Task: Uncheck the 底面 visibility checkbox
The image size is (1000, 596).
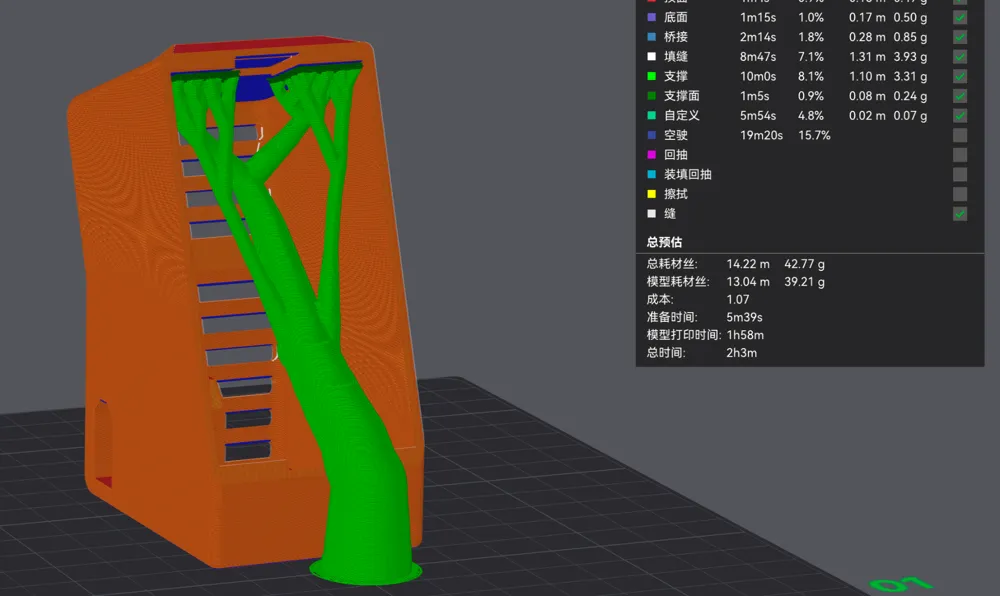Action: click(959, 17)
